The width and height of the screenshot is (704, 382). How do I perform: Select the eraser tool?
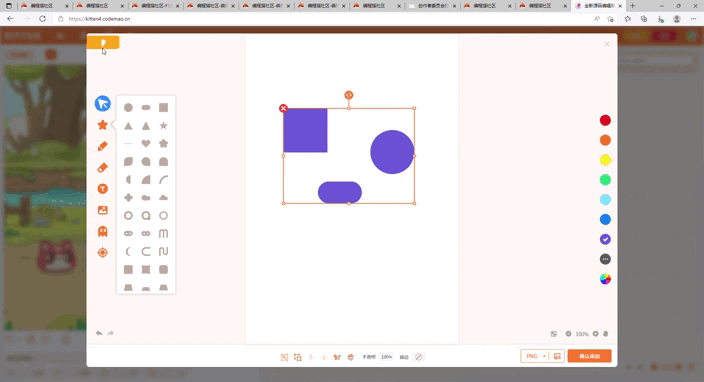tap(102, 167)
